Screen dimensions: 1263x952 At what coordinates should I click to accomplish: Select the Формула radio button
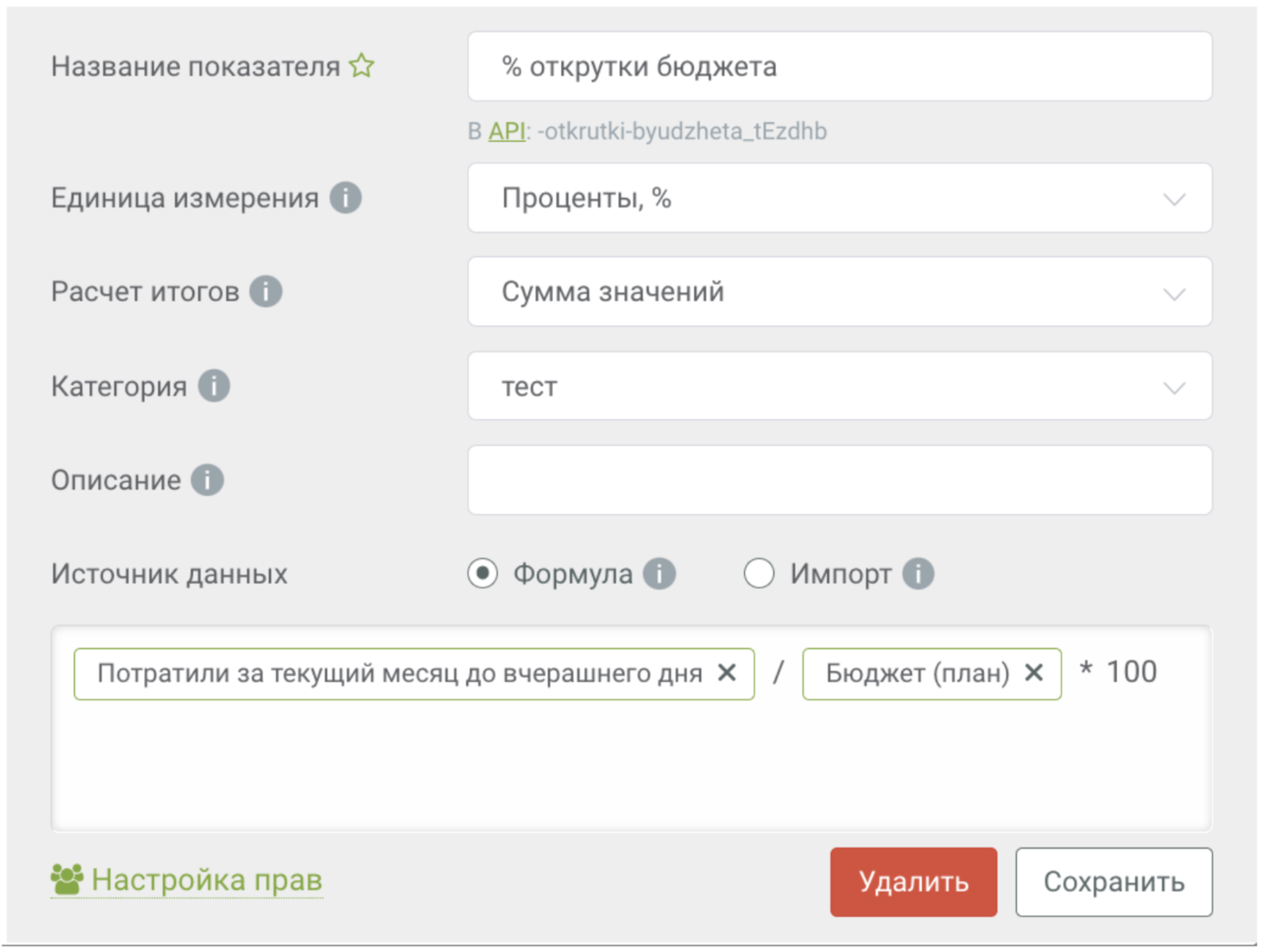[483, 573]
